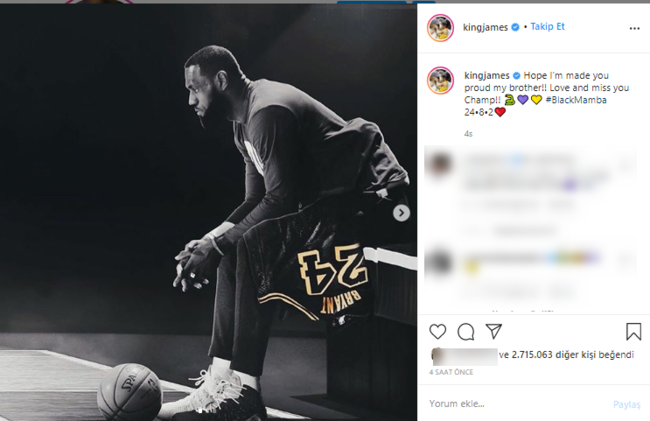This screenshot has width=650, height=421.
Task: Open the second commenter's blurred avatar
Action: (438, 262)
